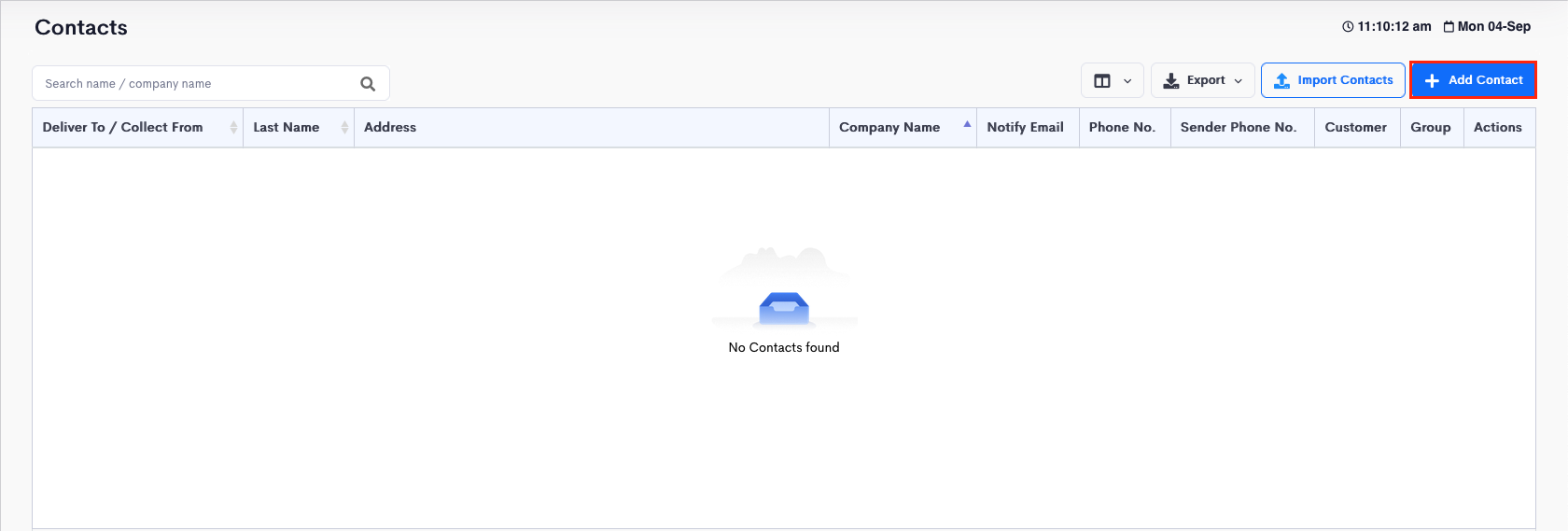The image size is (1568, 531).
Task: Click the Customer column header
Action: 1357,128
